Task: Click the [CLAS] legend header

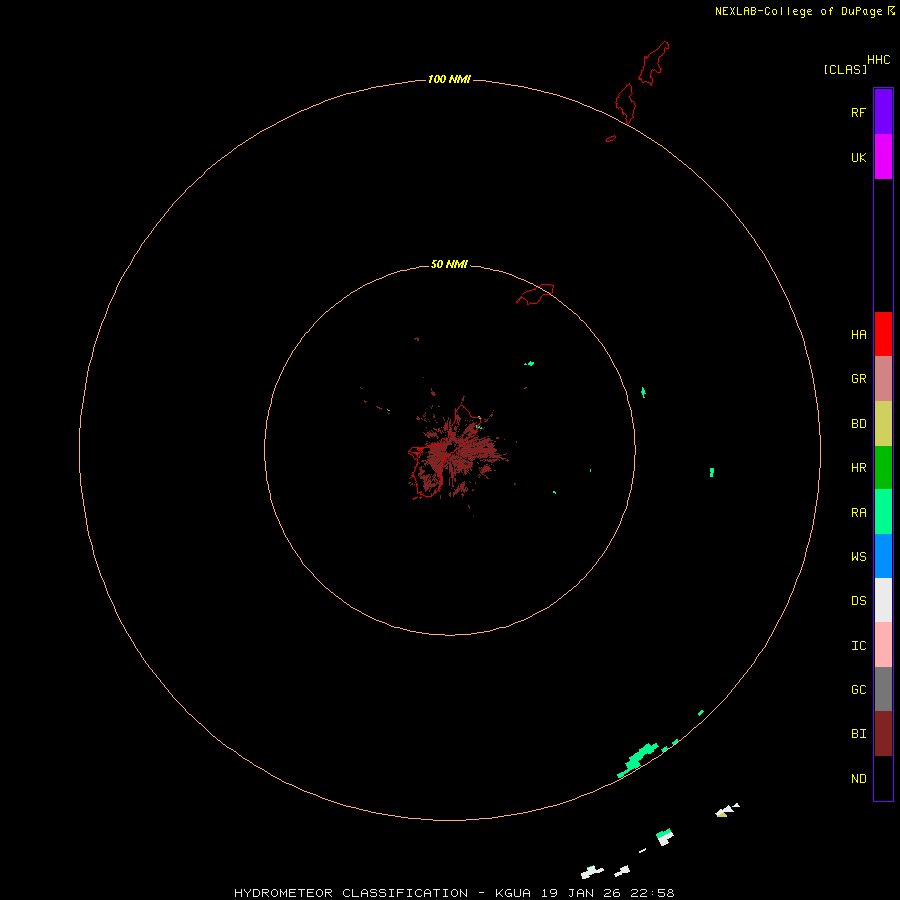Action: coord(845,69)
